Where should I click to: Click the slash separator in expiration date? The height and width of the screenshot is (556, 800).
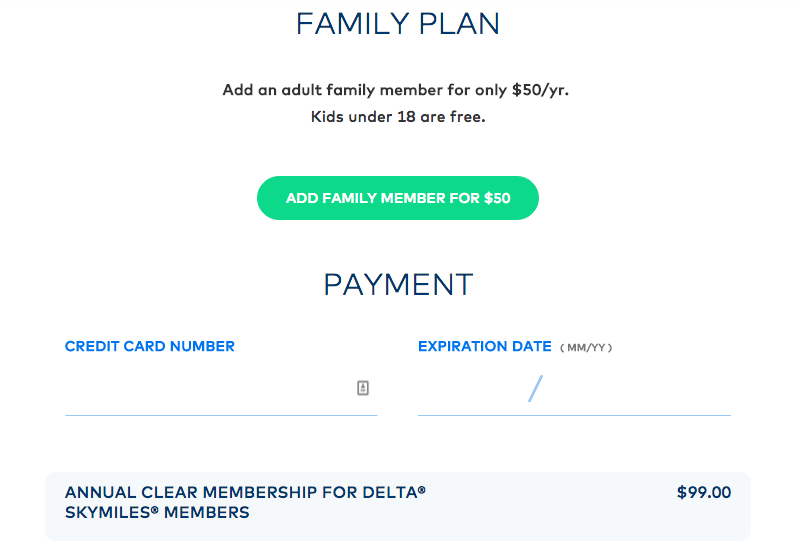[535, 389]
